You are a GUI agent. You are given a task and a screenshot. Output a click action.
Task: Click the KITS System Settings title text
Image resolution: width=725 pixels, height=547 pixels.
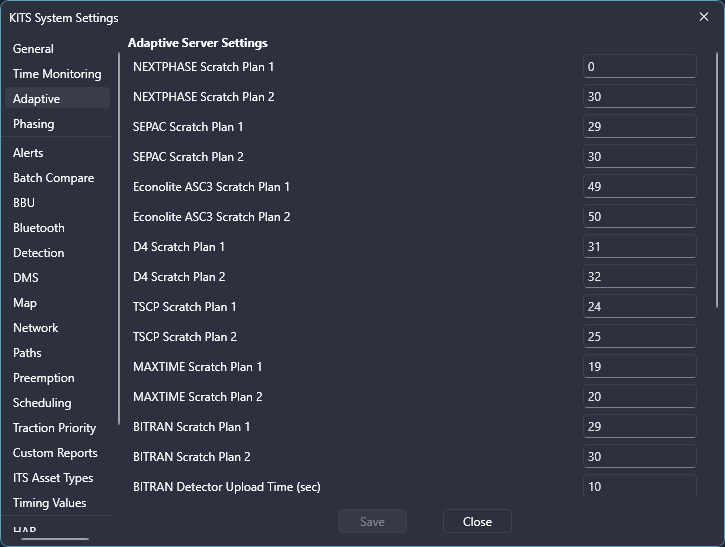(x=64, y=18)
